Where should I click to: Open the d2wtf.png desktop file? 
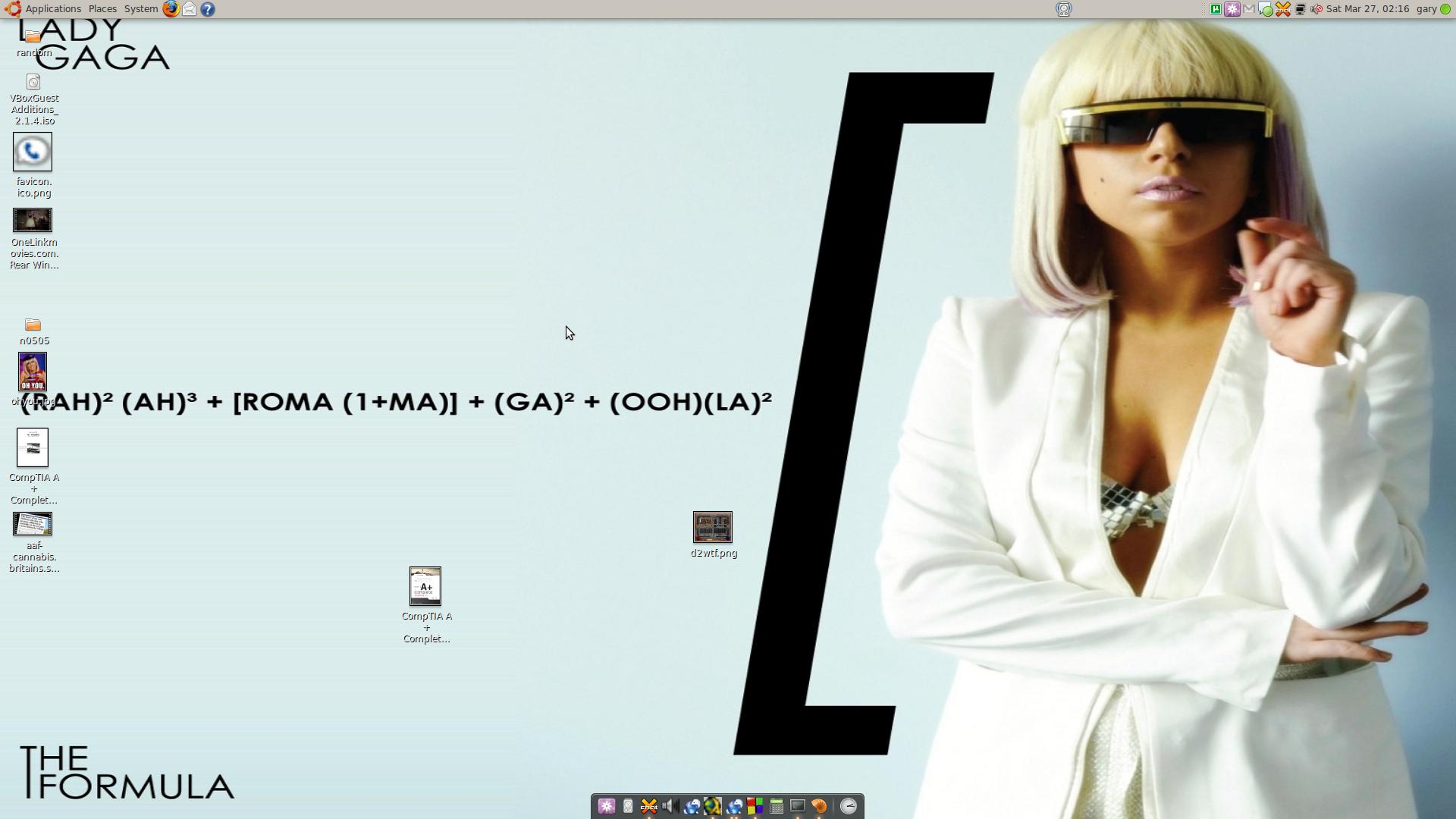click(713, 528)
